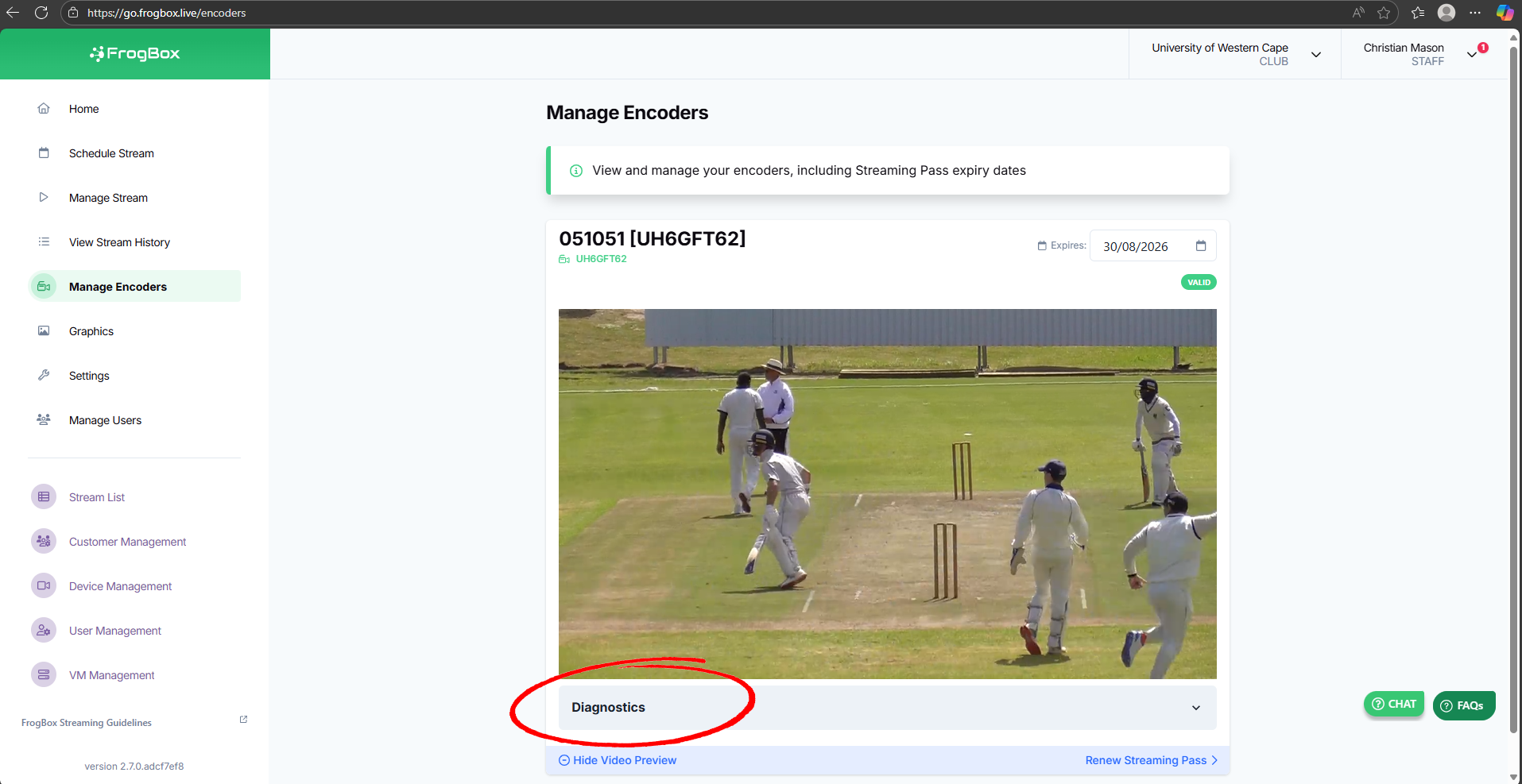Go to Schedule Stream
1522x784 pixels.
point(111,153)
